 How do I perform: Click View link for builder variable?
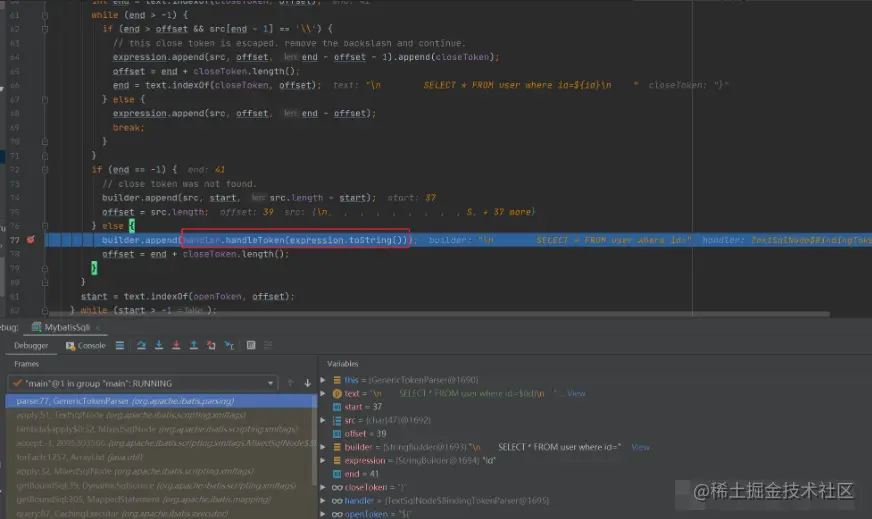tap(640, 447)
